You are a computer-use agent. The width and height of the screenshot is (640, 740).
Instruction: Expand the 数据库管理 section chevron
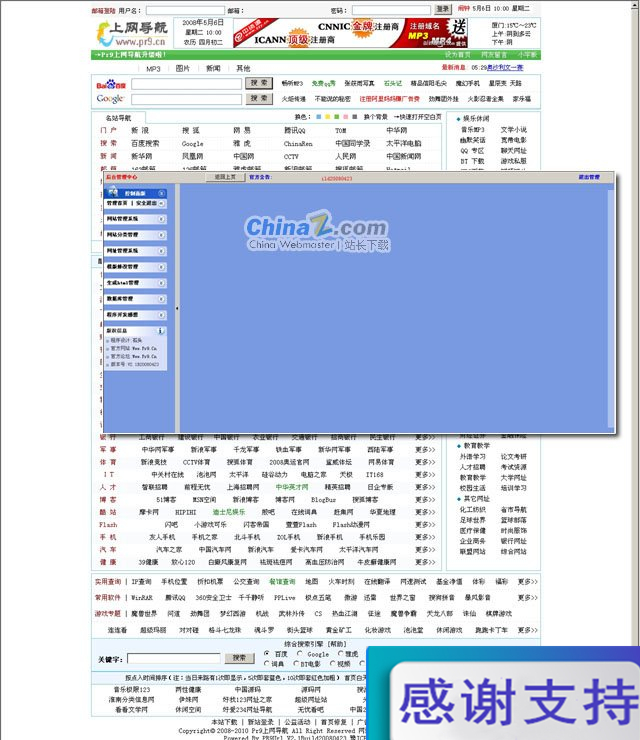(161, 299)
